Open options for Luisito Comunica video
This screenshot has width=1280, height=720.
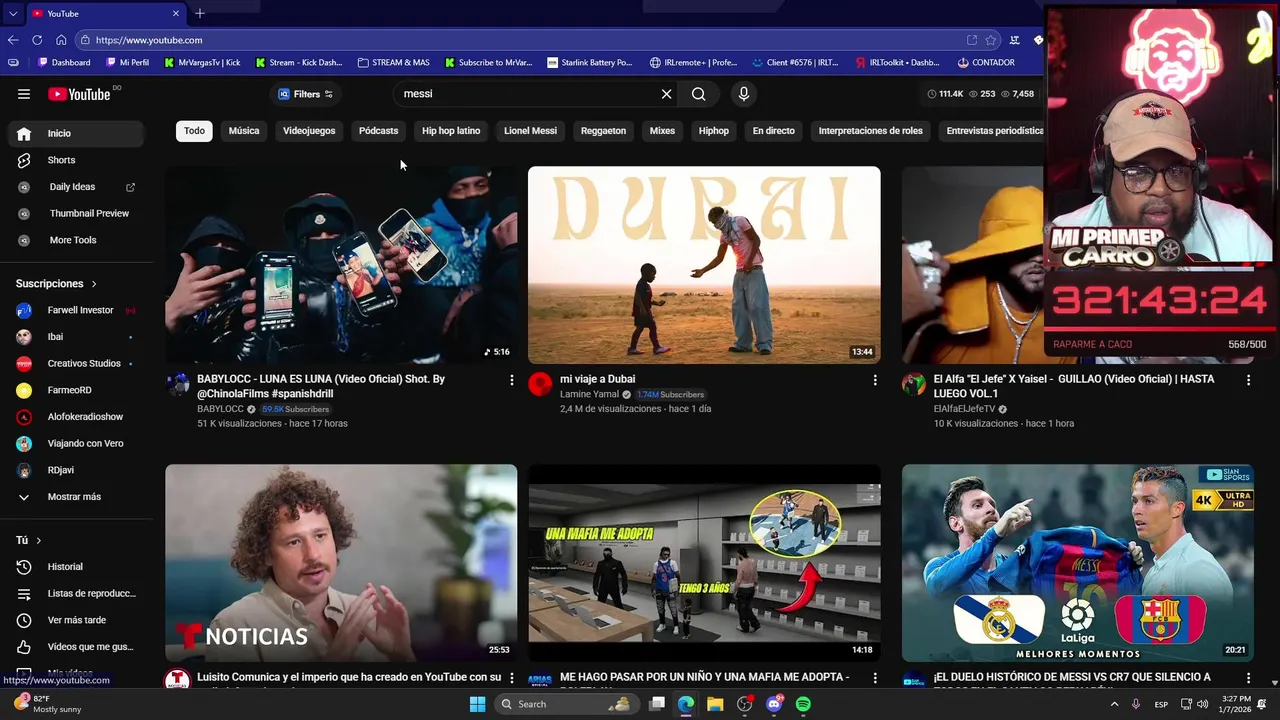tap(512, 678)
